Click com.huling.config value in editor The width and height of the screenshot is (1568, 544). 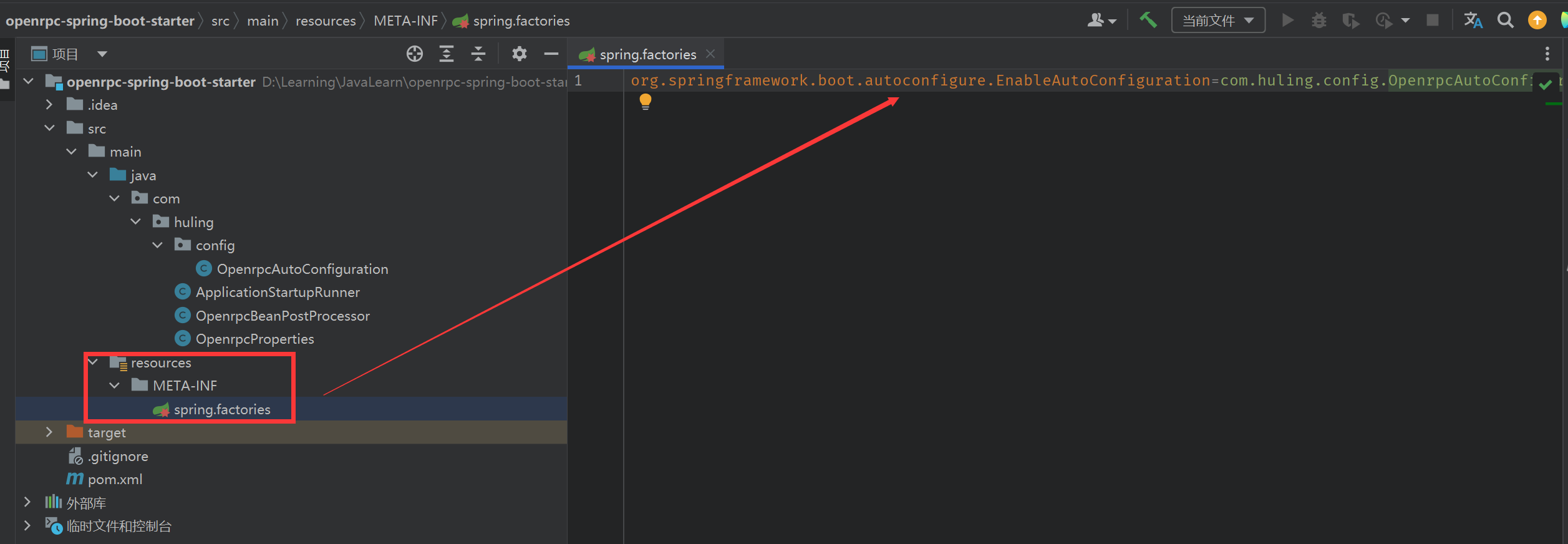click(x=1299, y=80)
